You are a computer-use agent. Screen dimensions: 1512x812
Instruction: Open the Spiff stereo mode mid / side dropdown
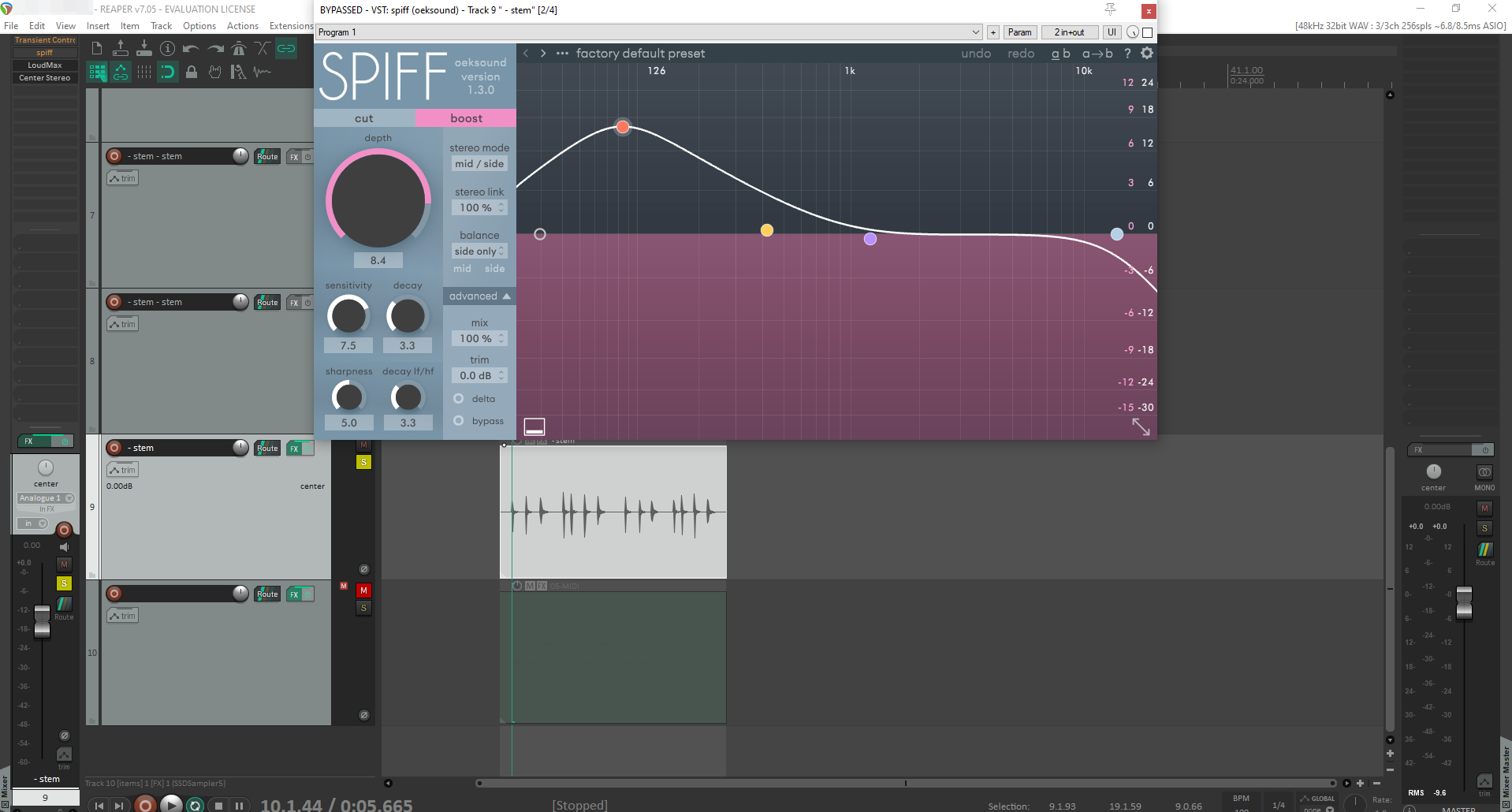479,164
